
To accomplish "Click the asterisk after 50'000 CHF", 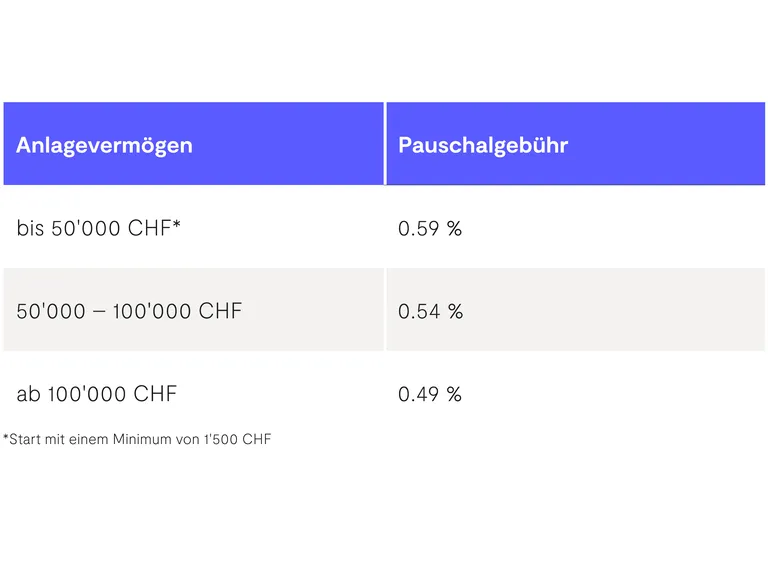I will (177, 225).
